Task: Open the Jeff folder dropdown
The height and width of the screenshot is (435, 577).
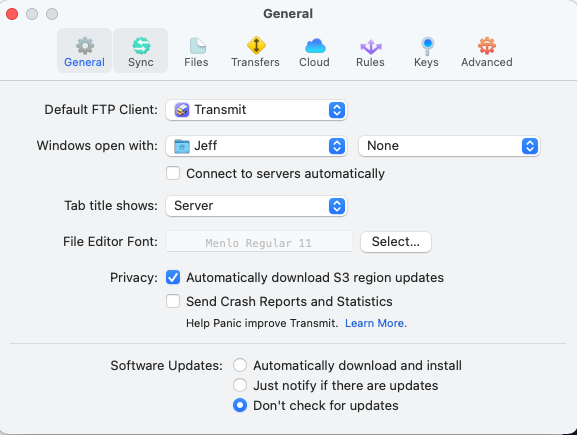Action: 256,146
